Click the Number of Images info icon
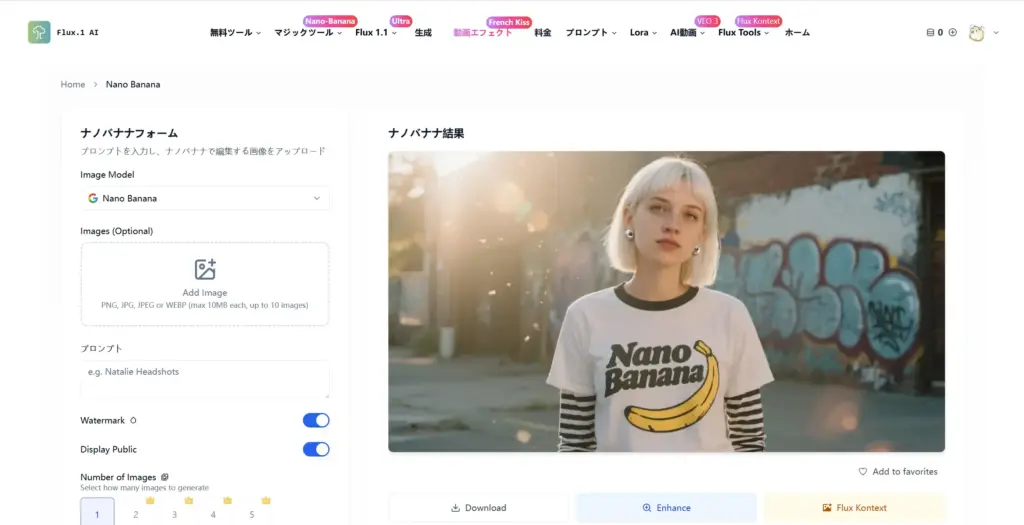The width and height of the screenshot is (1024, 525). coord(165,477)
